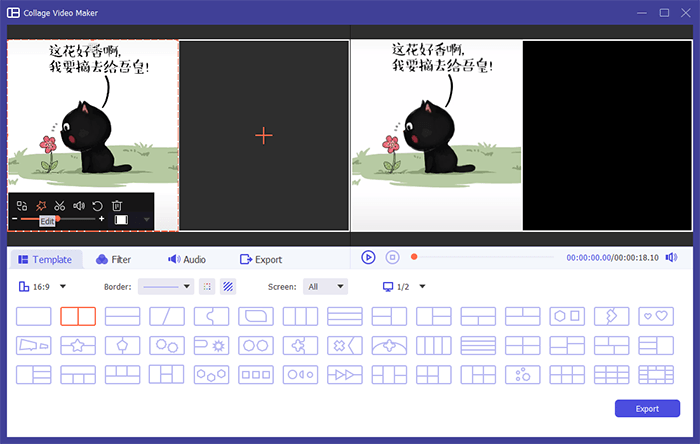Toggle the border diagonal pattern button

pyautogui.click(x=228, y=286)
